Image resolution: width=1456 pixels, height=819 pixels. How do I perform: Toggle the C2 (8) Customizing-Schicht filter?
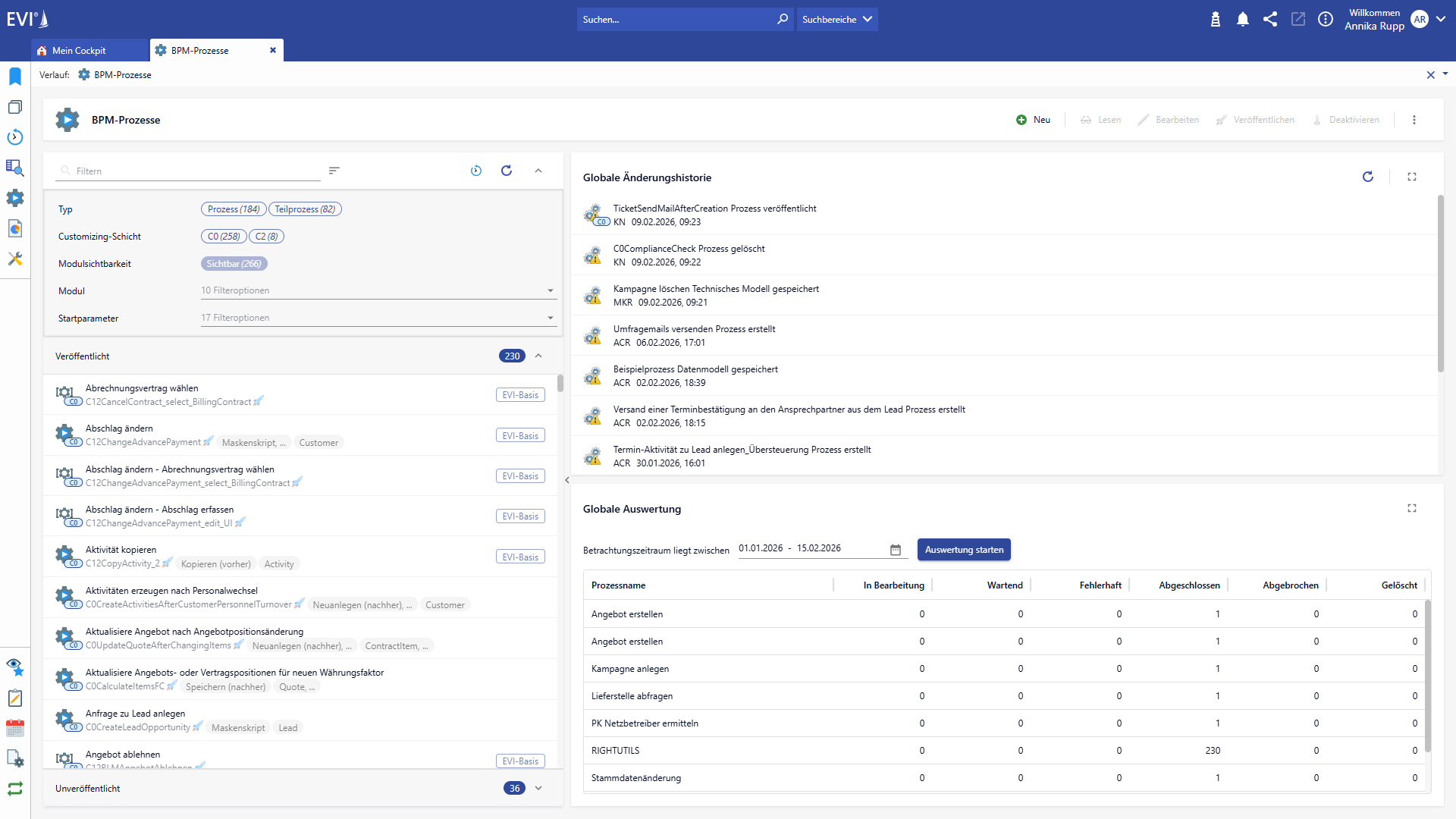[x=266, y=236]
